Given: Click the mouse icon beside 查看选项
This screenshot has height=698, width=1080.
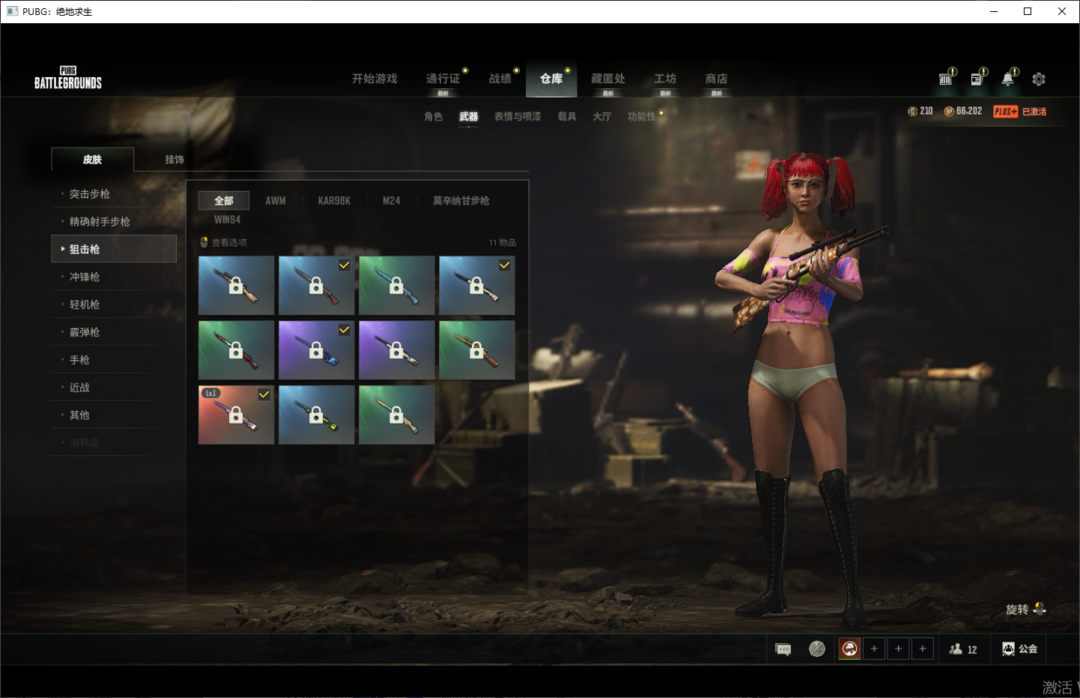Looking at the screenshot, I should pos(204,242).
